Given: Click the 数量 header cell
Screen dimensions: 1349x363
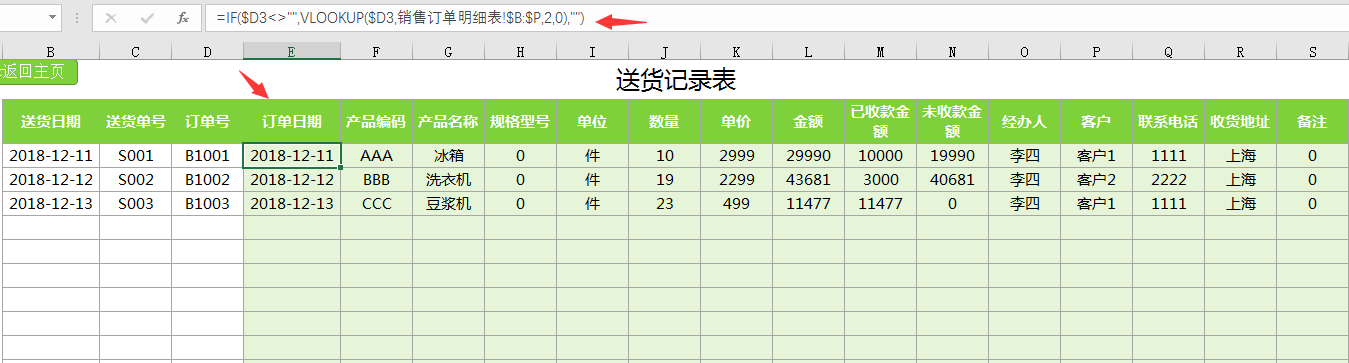Looking at the screenshot, I should pyautogui.click(x=664, y=121).
